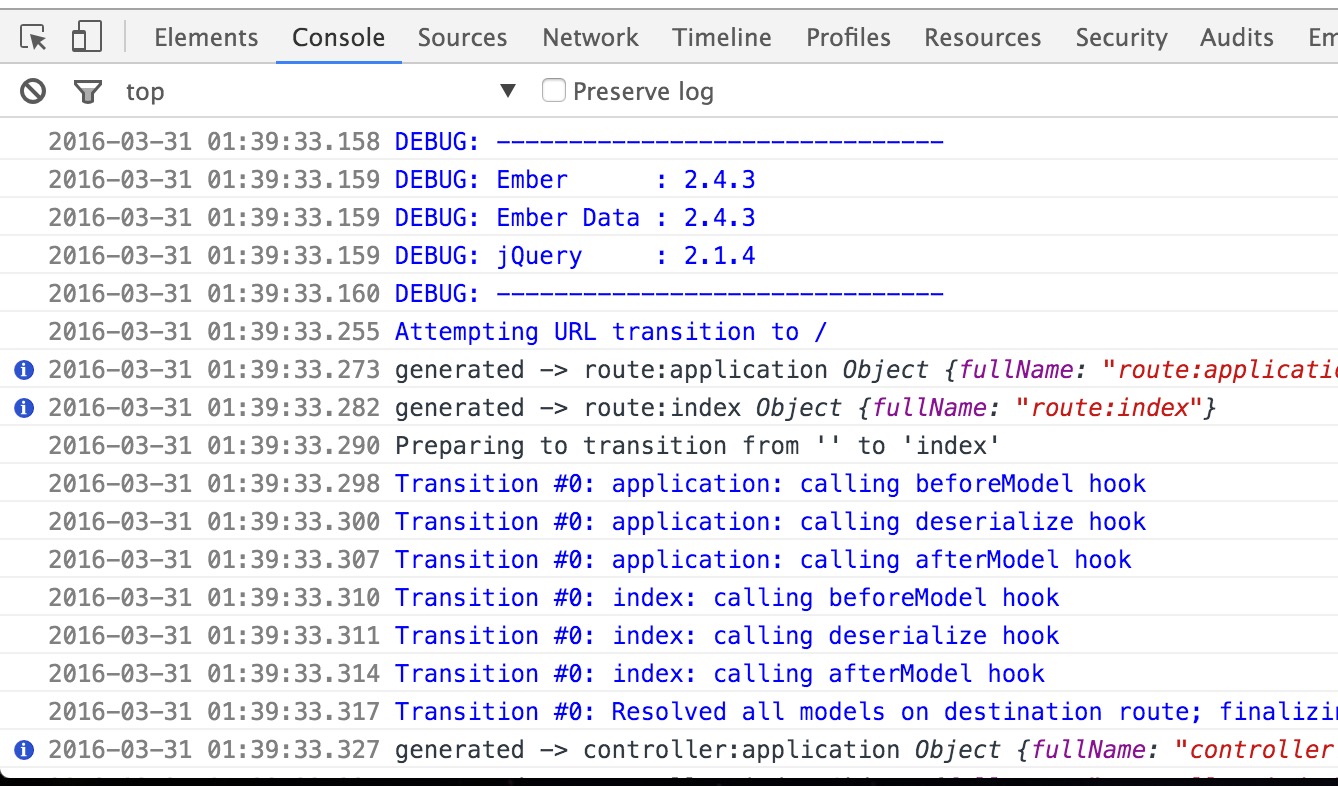This screenshot has height=786, width=1338.
Task: Select the Transition #0 beforeModel hook message
Action: (770, 483)
